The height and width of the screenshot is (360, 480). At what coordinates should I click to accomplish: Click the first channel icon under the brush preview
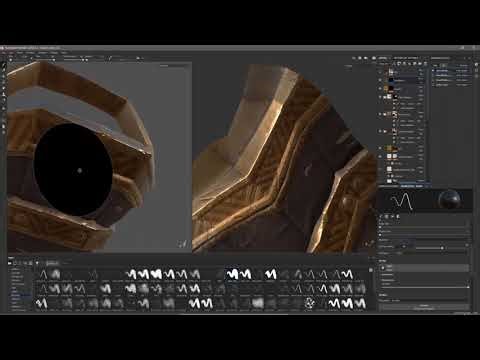382,216
